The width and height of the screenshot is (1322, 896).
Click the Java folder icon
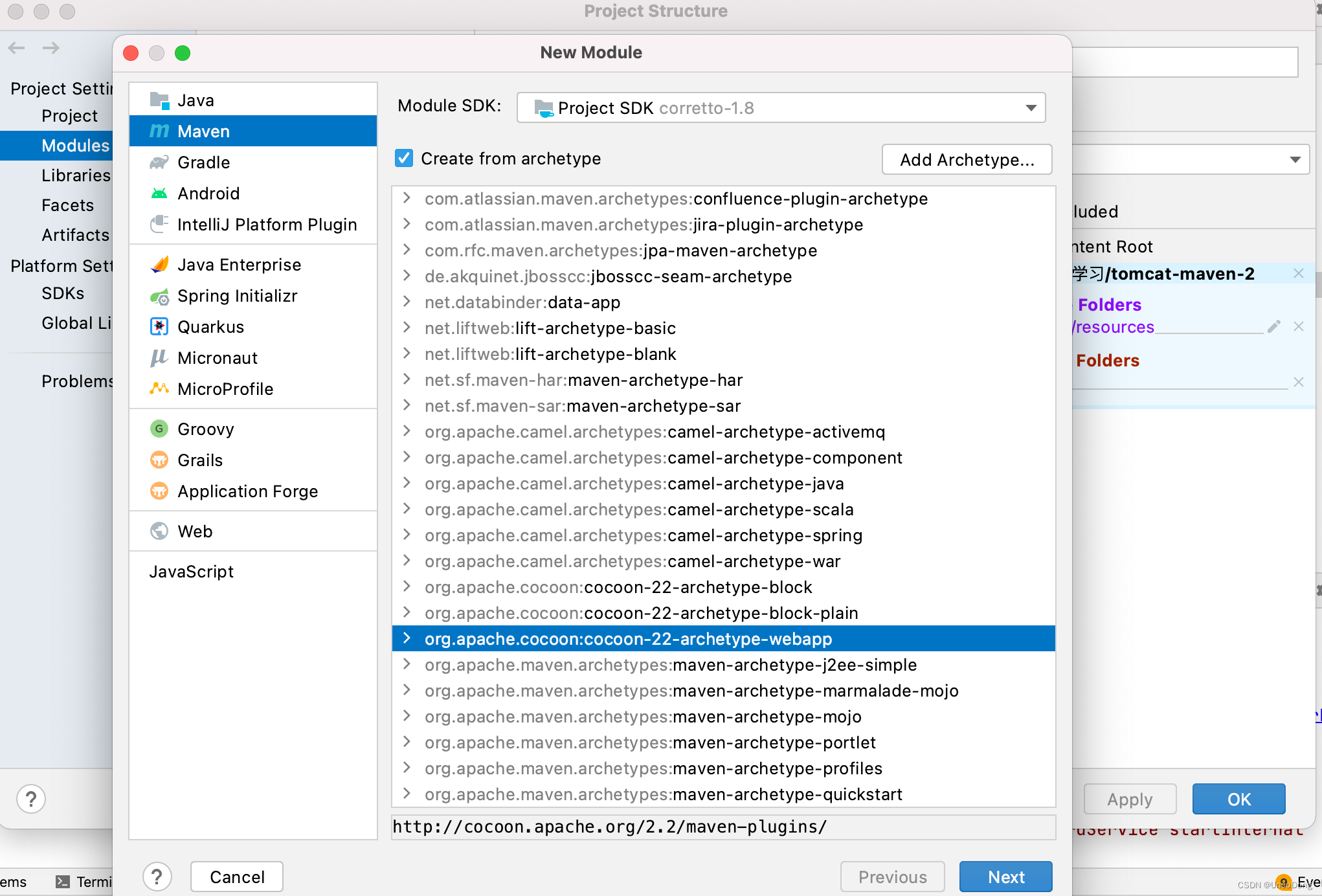(159, 100)
